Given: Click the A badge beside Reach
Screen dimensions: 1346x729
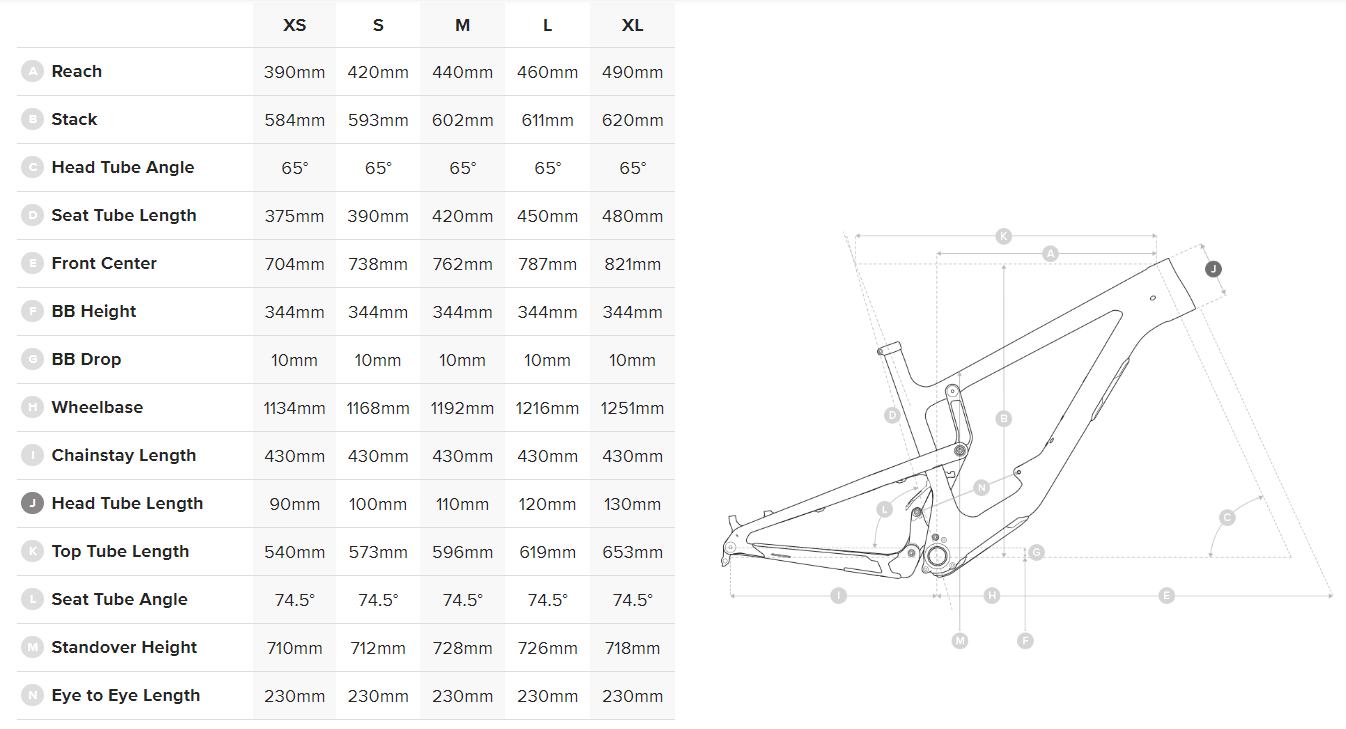Looking at the screenshot, I should click(32, 71).
